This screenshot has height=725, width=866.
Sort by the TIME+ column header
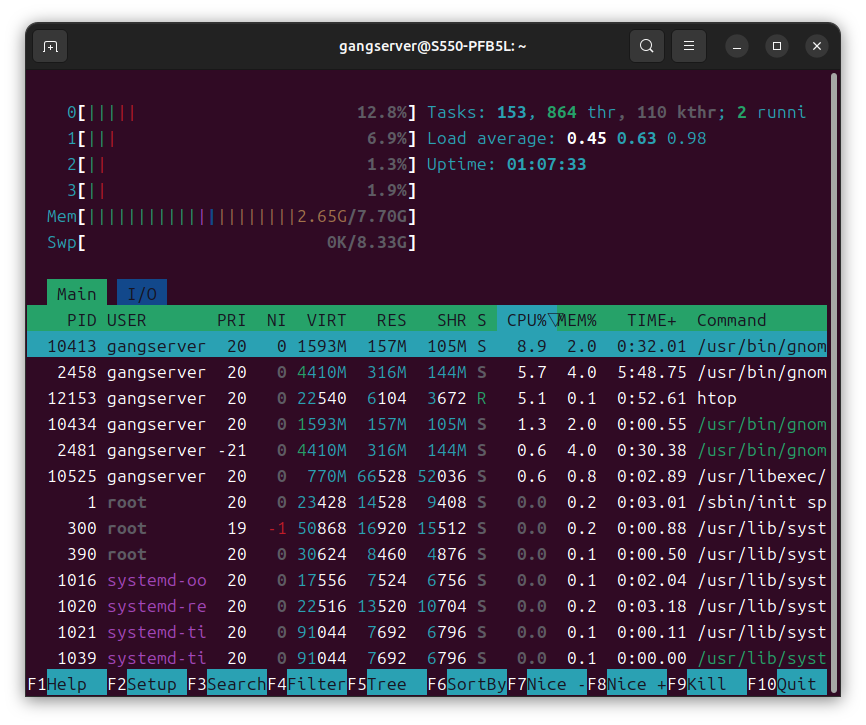click(x=652, y=320)
